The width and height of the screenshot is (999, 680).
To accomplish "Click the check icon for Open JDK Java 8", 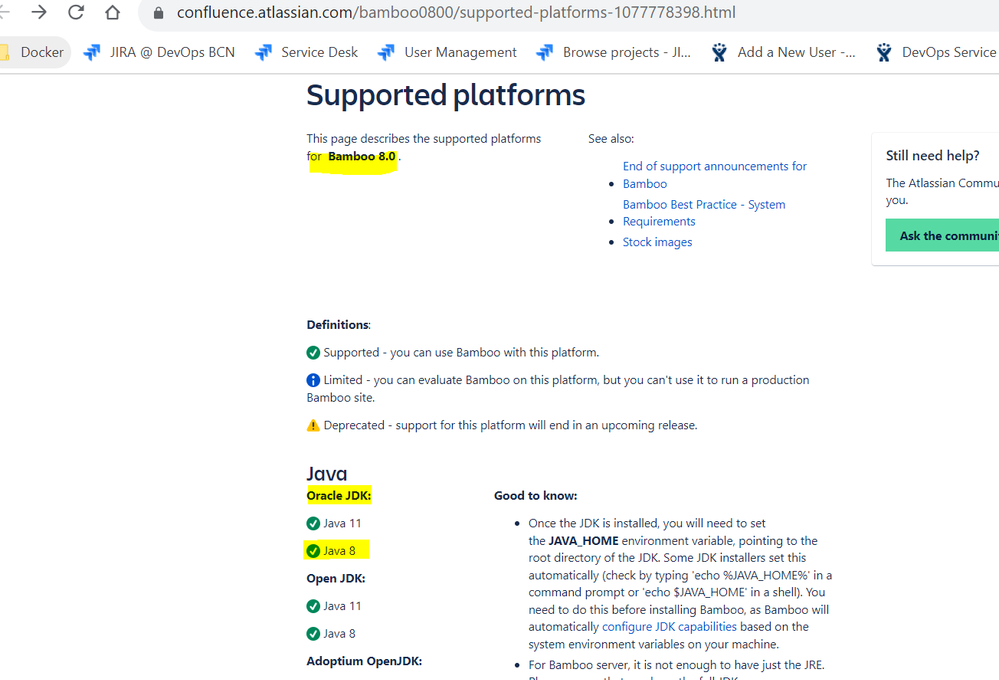I will tap(313, 633).
